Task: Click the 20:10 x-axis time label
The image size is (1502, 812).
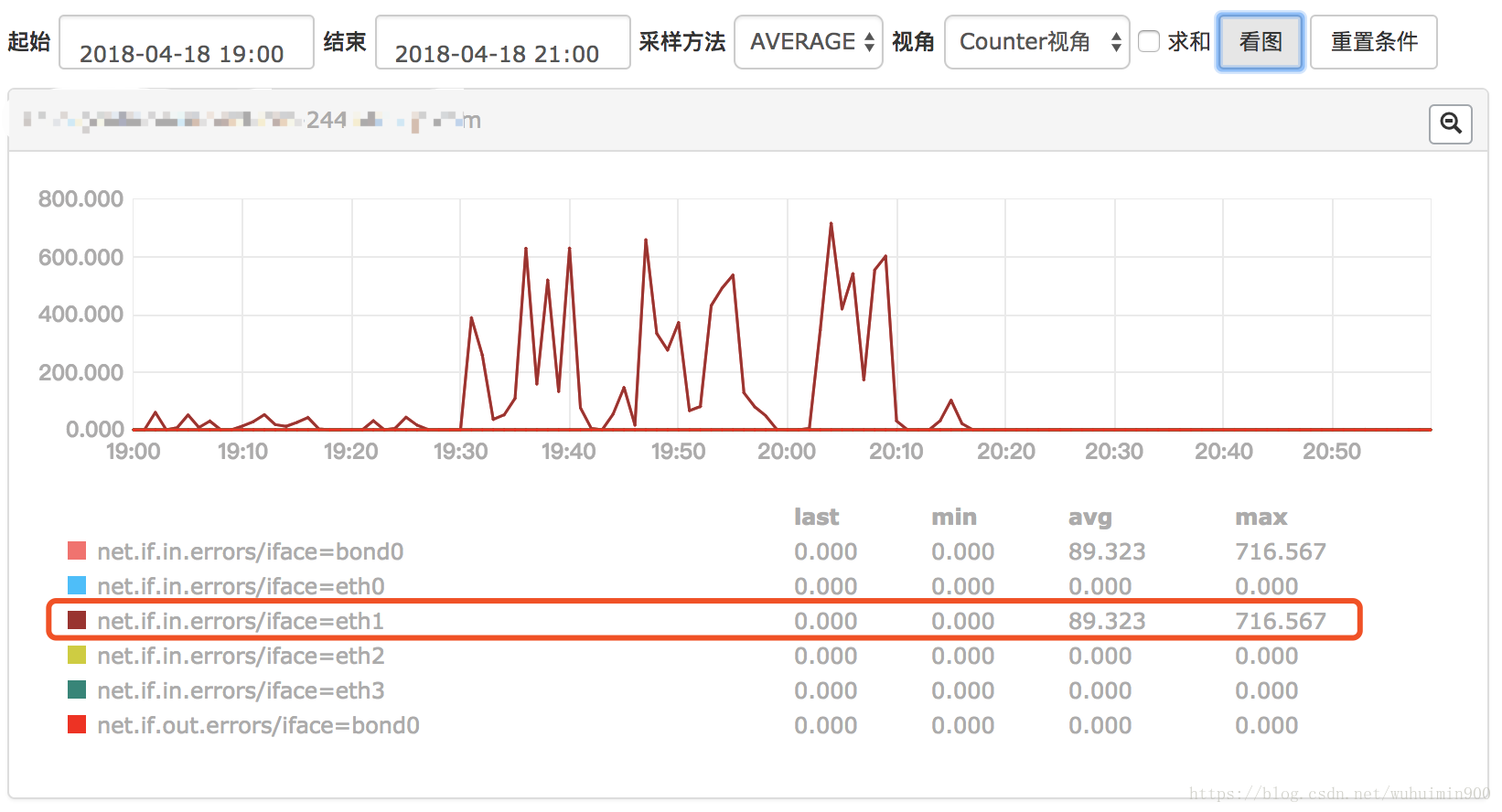Action: 896,451
